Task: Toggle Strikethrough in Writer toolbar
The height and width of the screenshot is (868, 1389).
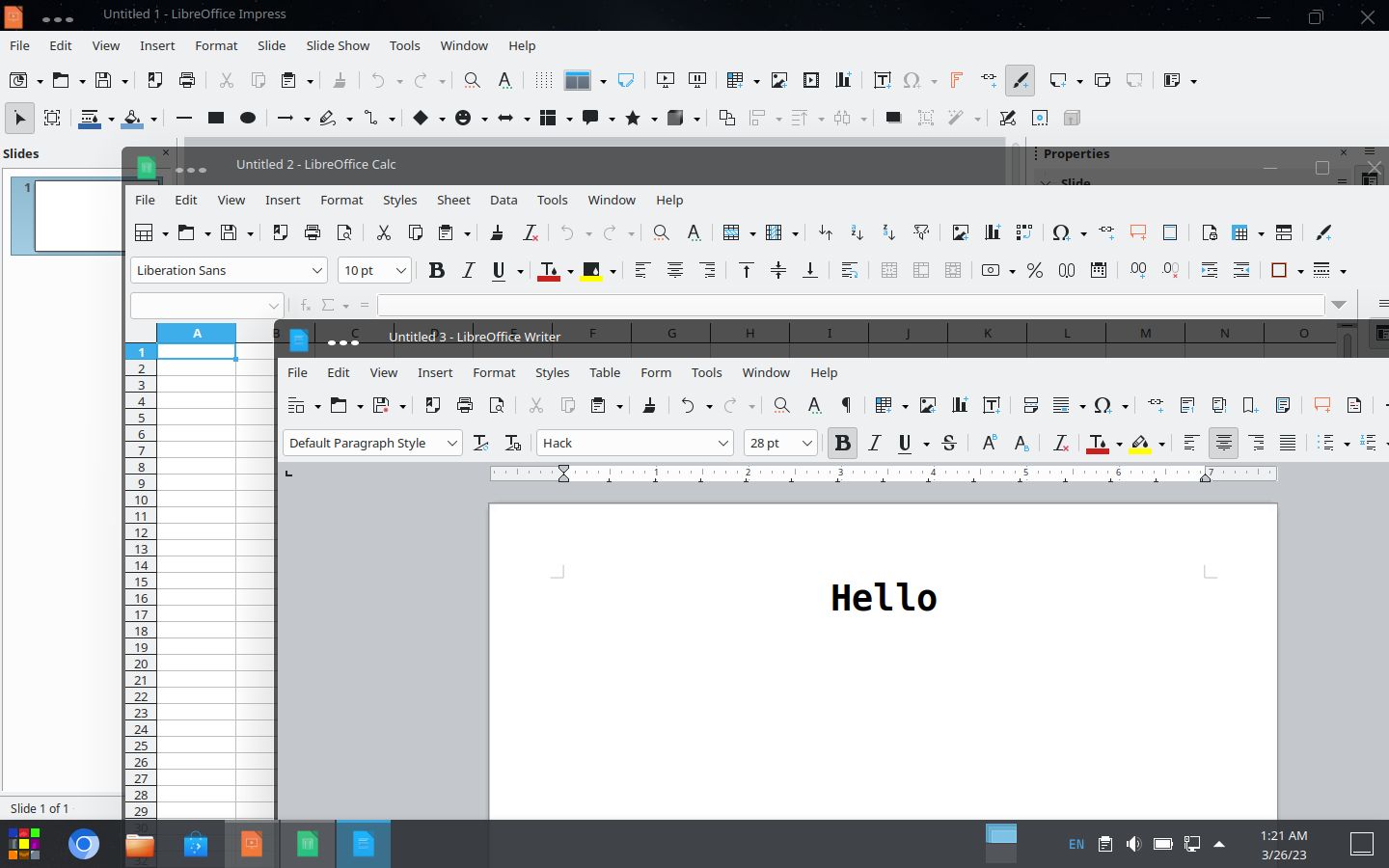Action: [x=949, y=443]
